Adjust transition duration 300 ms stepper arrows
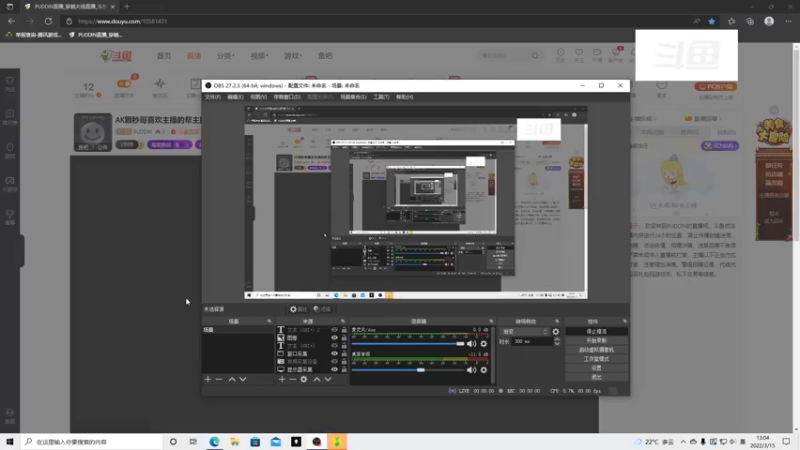This screenshot has height=450, width=800. (x=557, y=341)
